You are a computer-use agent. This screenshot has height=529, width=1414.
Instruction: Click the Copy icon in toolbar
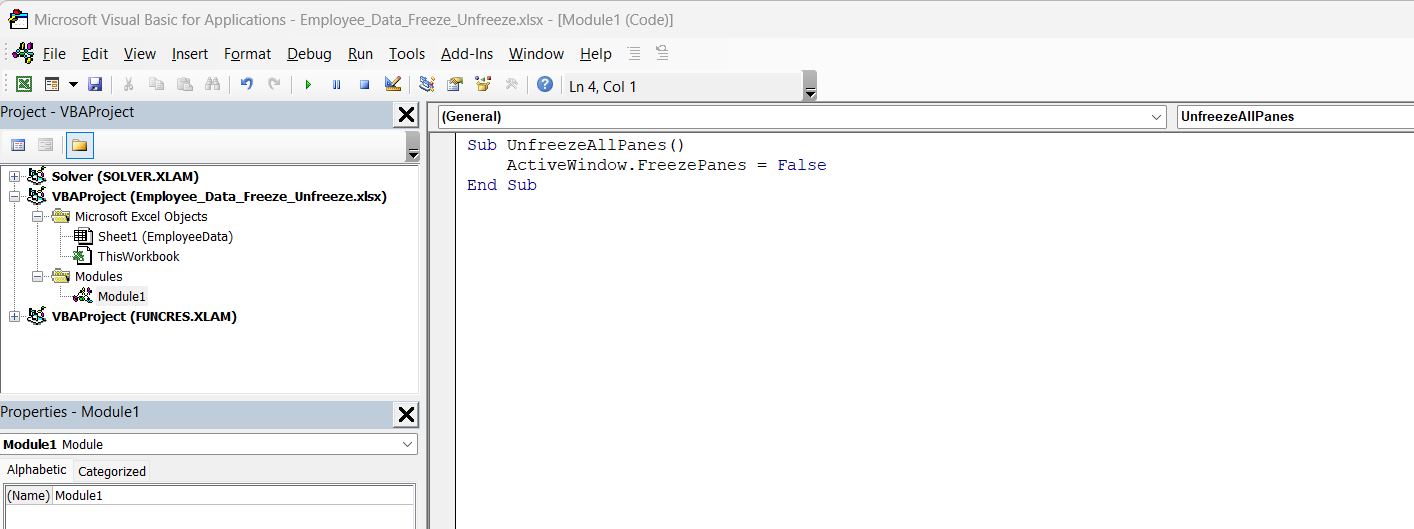[x=156, y=85]
